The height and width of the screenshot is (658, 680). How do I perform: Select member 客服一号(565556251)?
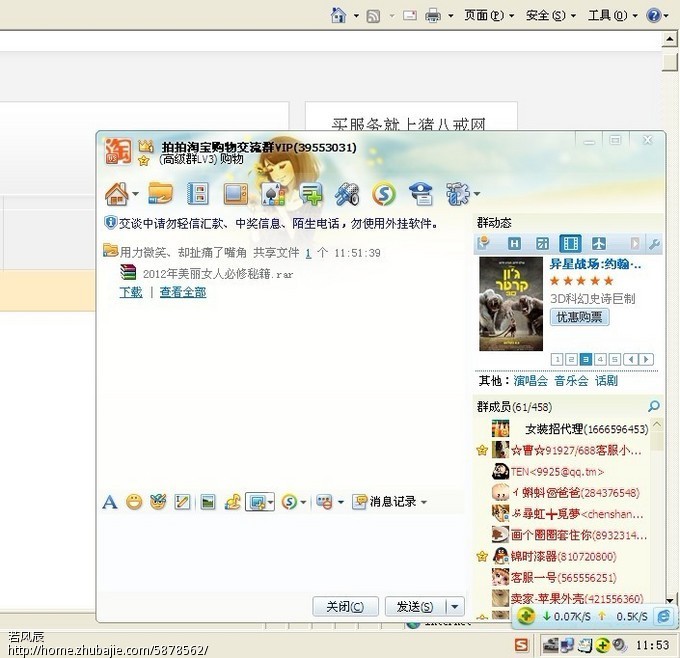pos(562,578)
